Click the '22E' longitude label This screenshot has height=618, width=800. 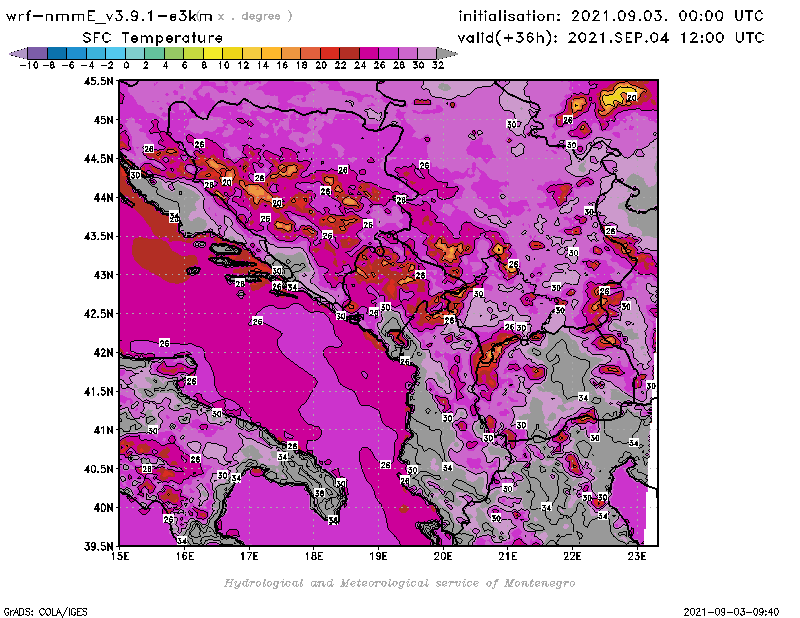pos(572,556)
